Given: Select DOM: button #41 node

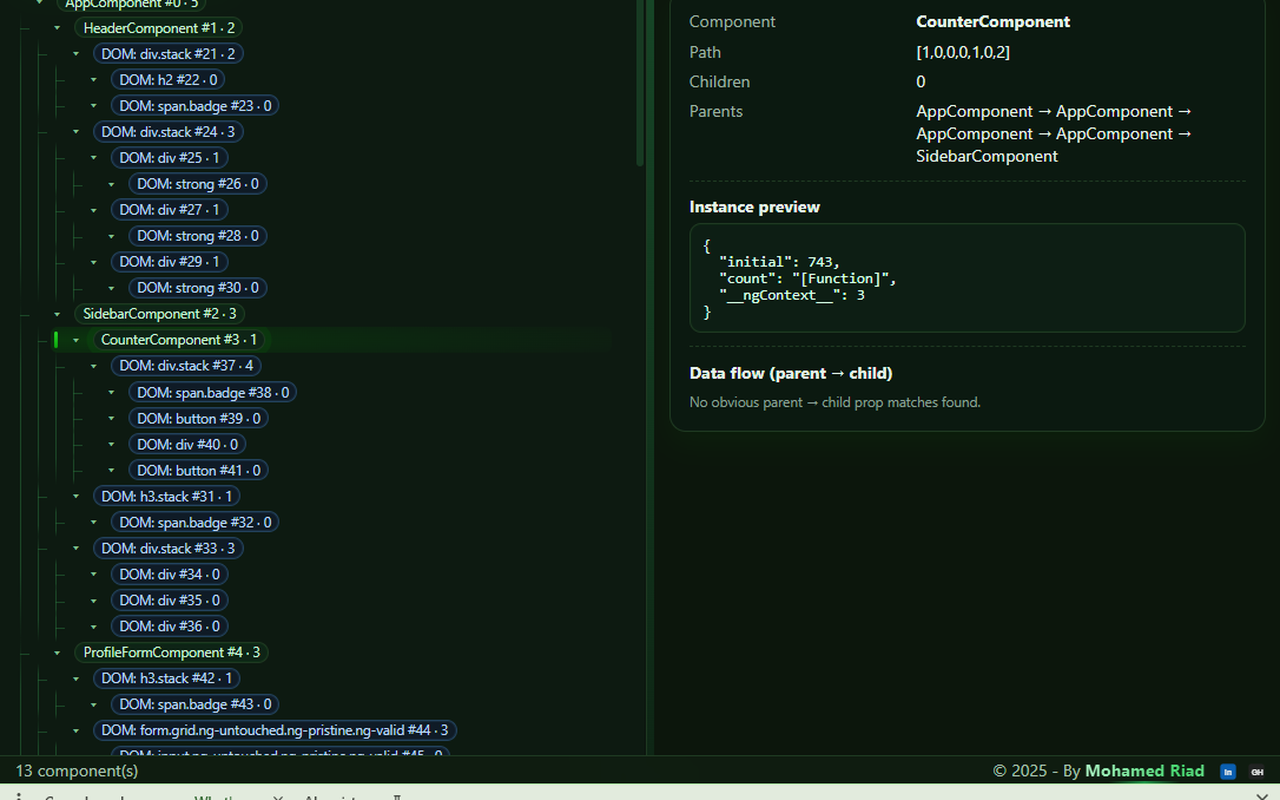Looking at the screenshot, I should 199,470.
